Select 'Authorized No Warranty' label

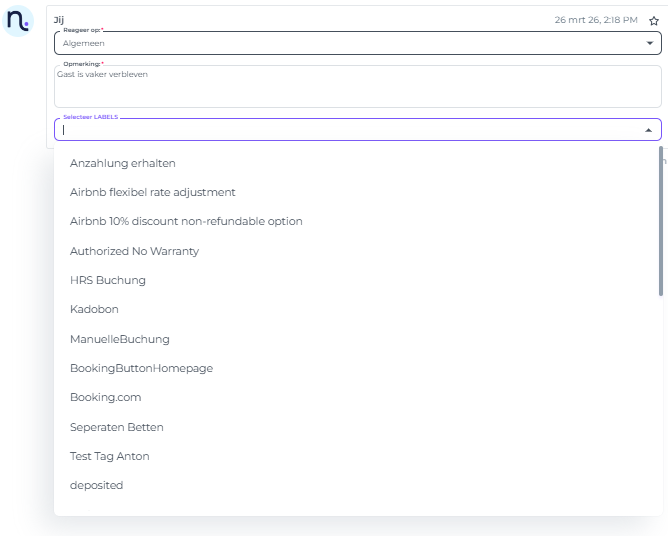click(134, 251)
